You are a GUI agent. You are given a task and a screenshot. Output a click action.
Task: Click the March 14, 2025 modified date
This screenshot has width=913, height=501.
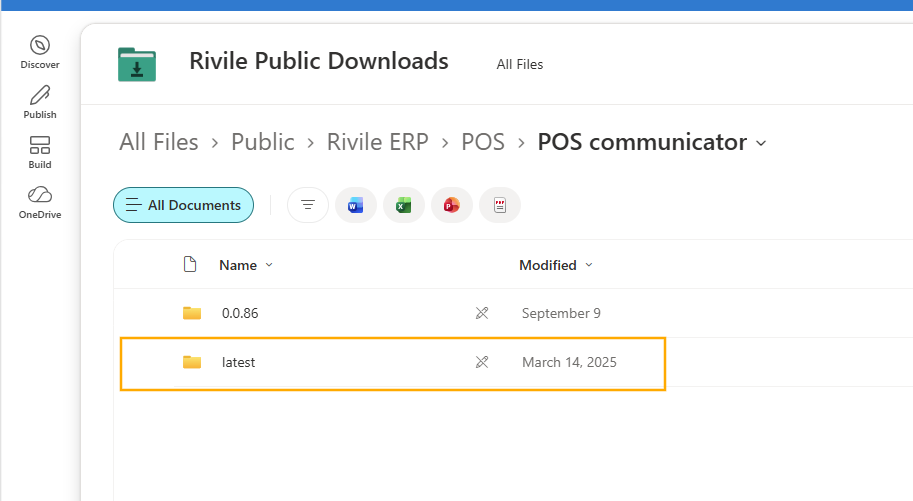pos(569,362)
